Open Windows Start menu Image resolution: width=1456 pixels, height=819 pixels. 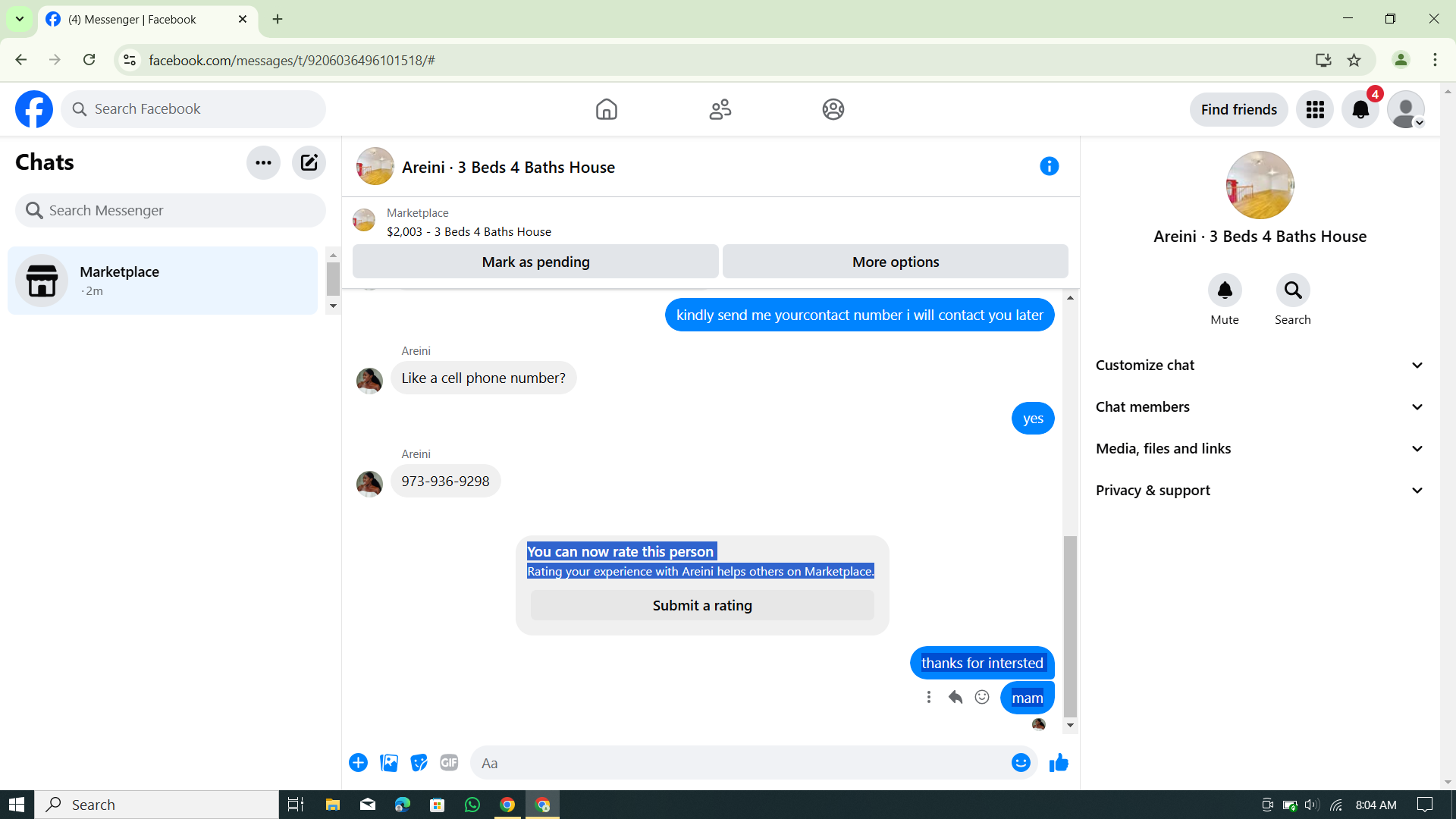pos(17,805)
